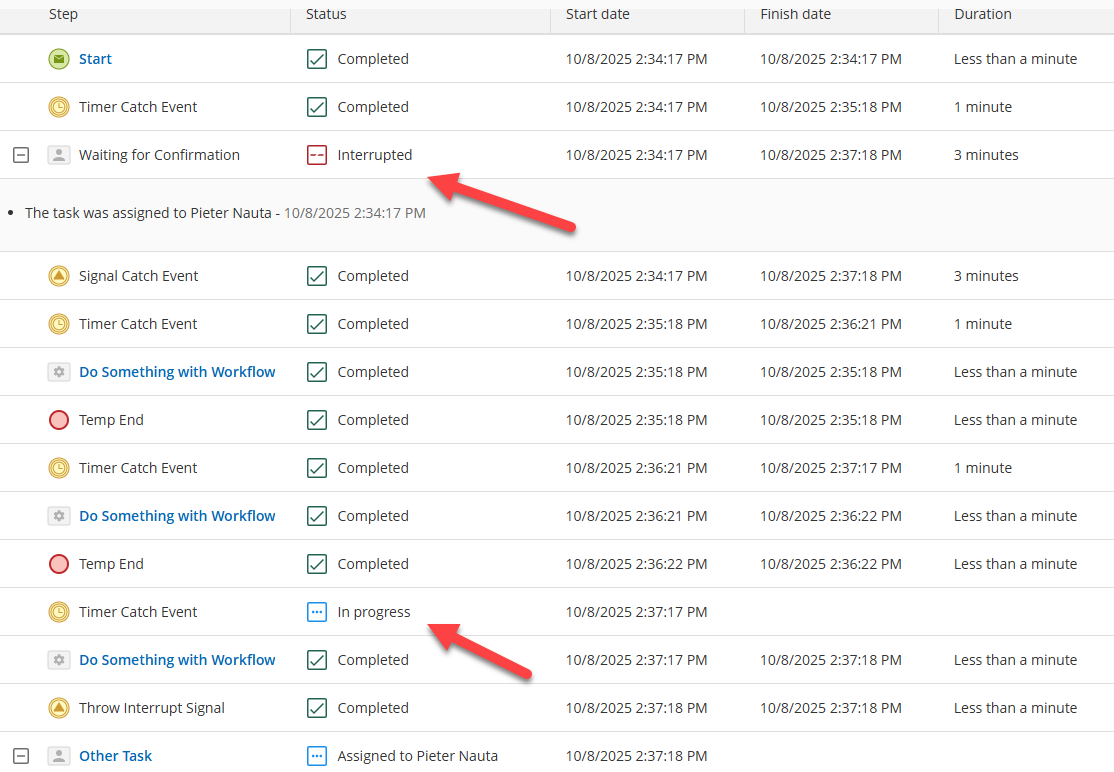Click the Duration column header
The image size is (1114, 772).
(x=982, y=14)
